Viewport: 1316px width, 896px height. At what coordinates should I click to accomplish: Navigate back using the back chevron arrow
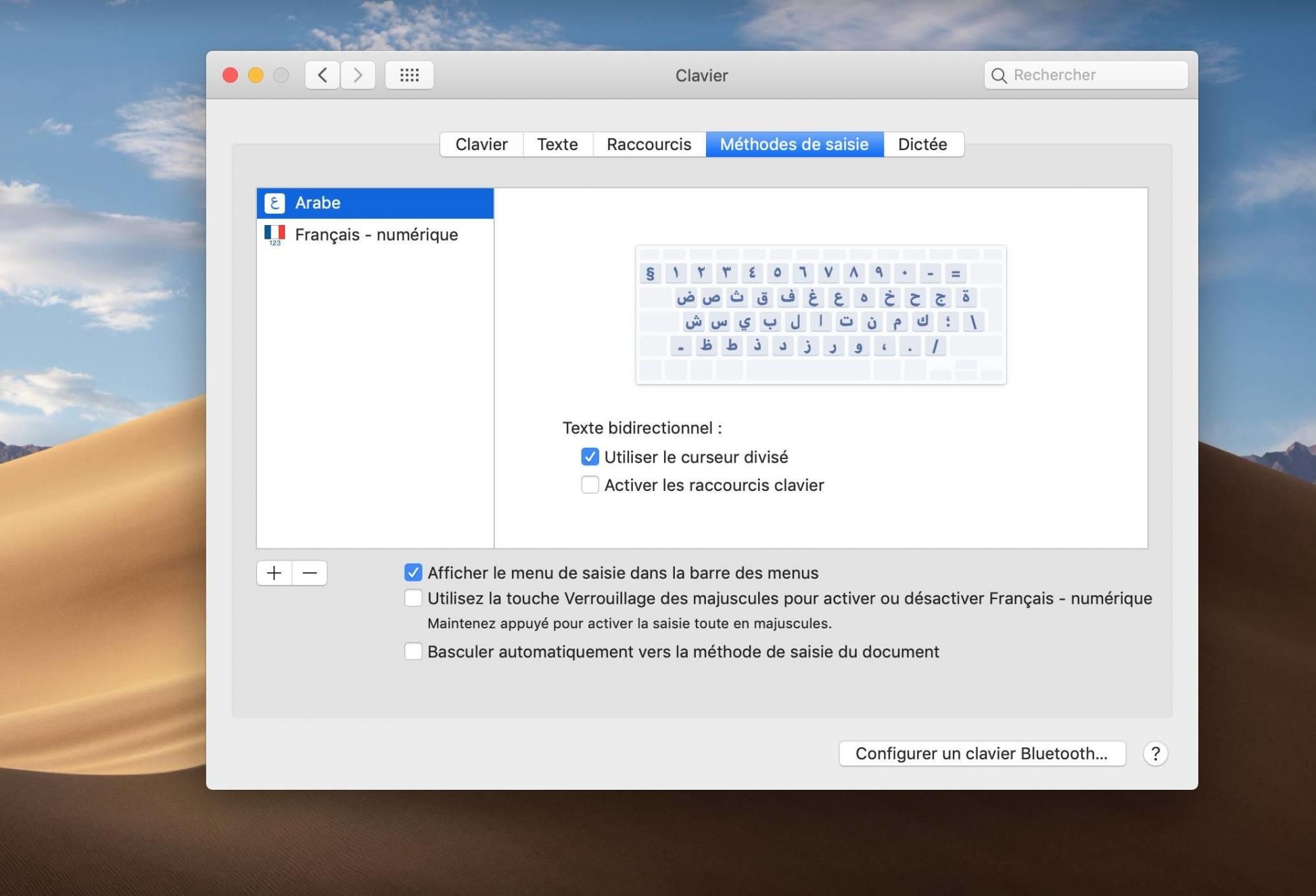[x=322, y=75]
